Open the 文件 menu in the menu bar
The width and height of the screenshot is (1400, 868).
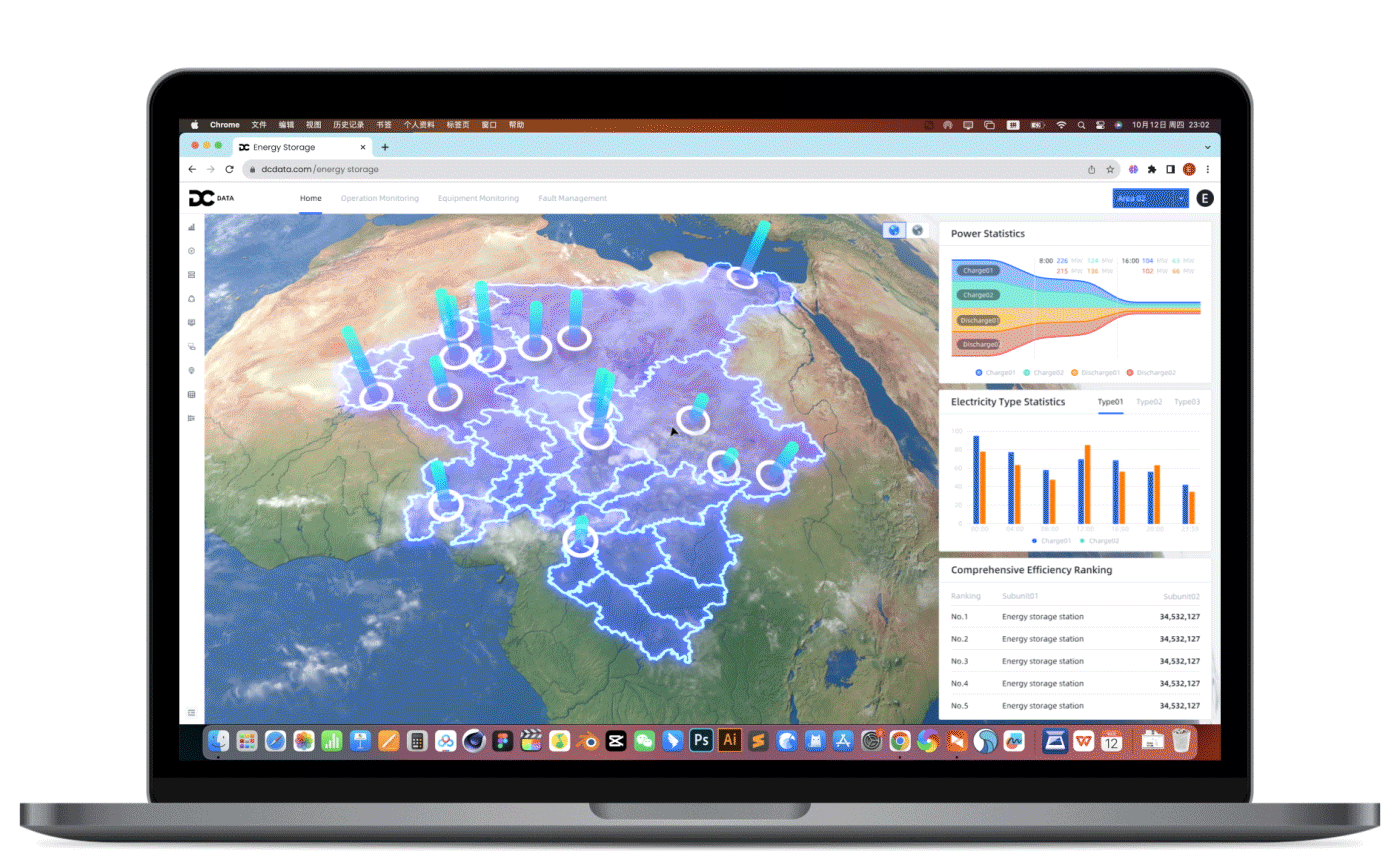259,125
